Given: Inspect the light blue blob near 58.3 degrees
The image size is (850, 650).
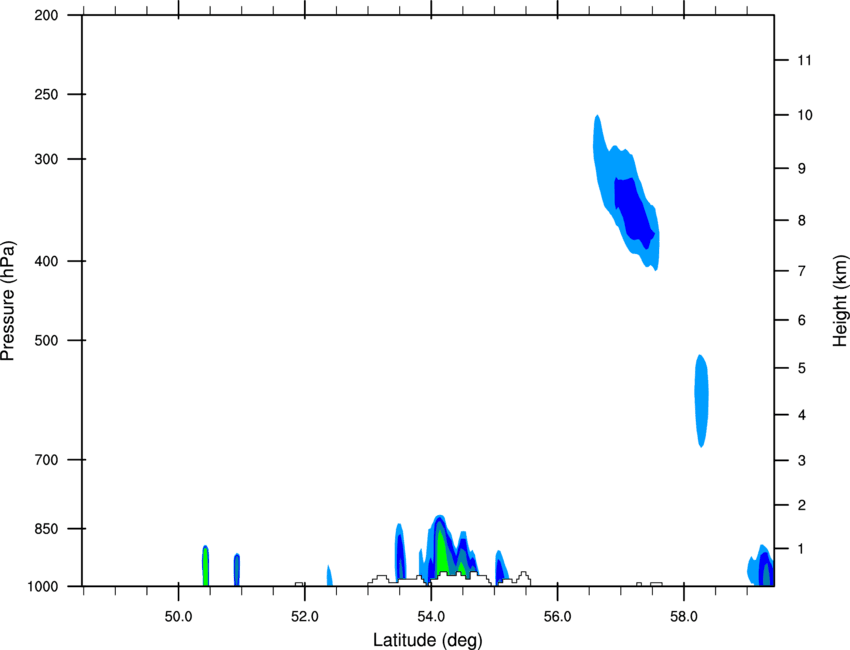Looking at the screenshot, I should [701, 401].
